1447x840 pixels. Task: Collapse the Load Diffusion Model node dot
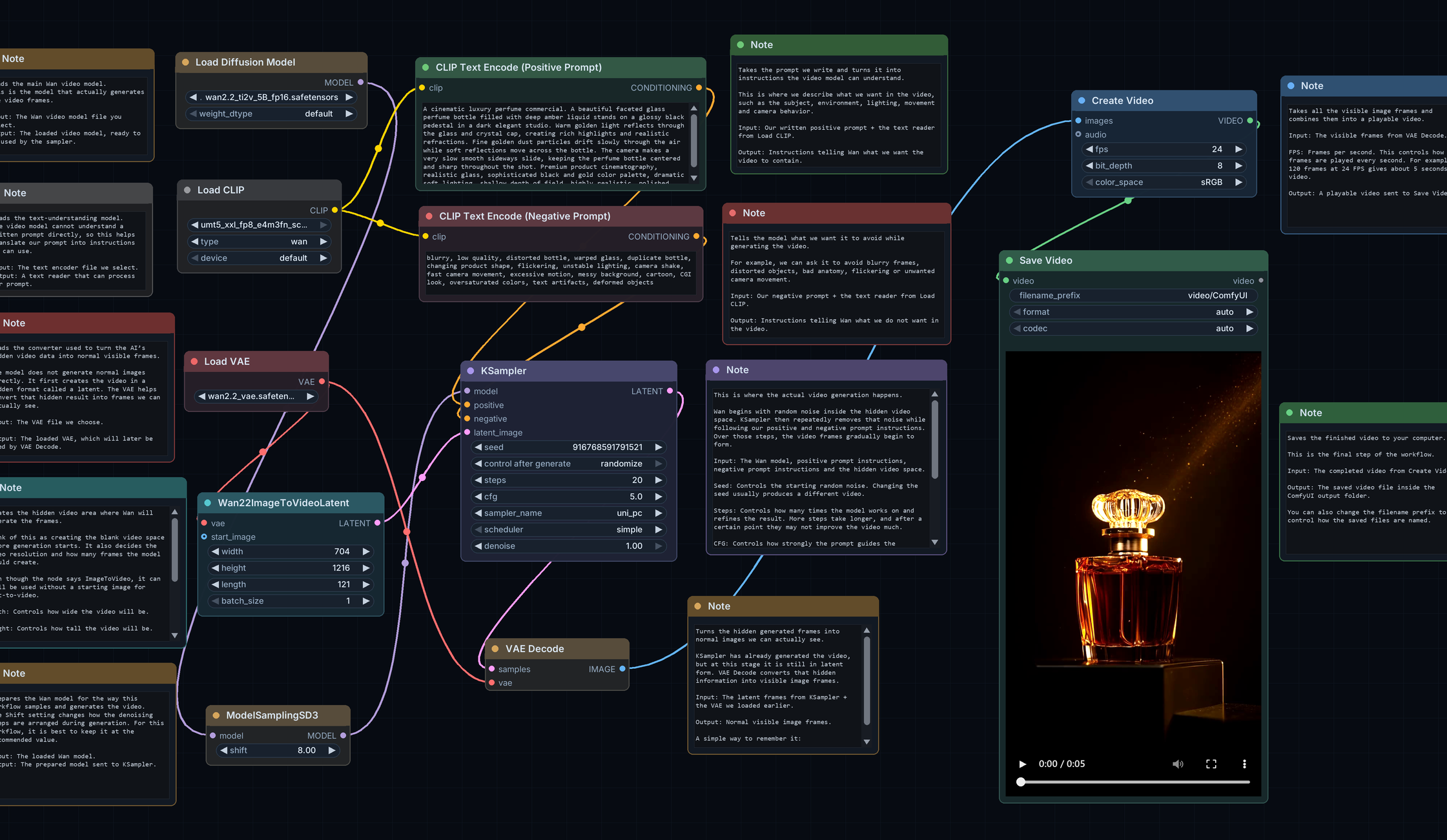185,62
